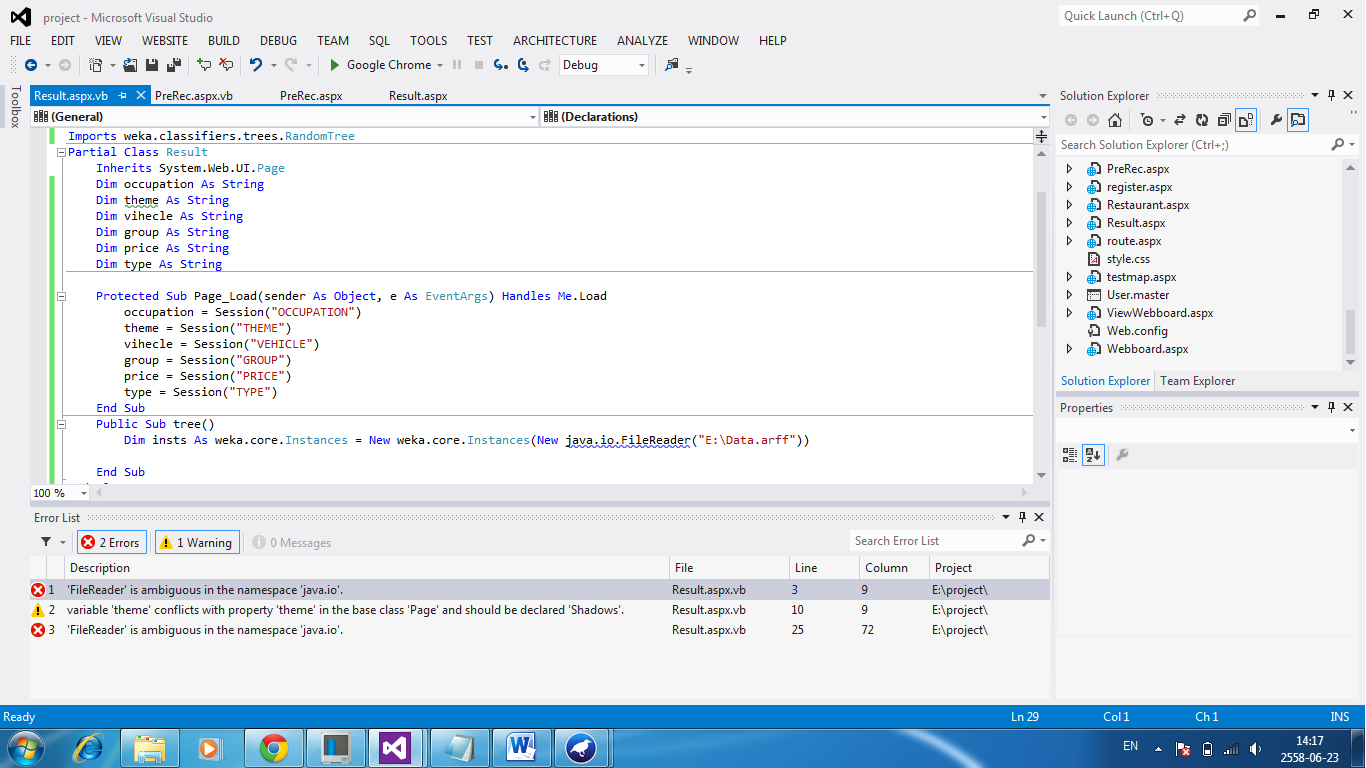This screenshot has height=768, width=1366.
Task: Sync Solution Explorer with active document
Action: tap(1179, 120)
